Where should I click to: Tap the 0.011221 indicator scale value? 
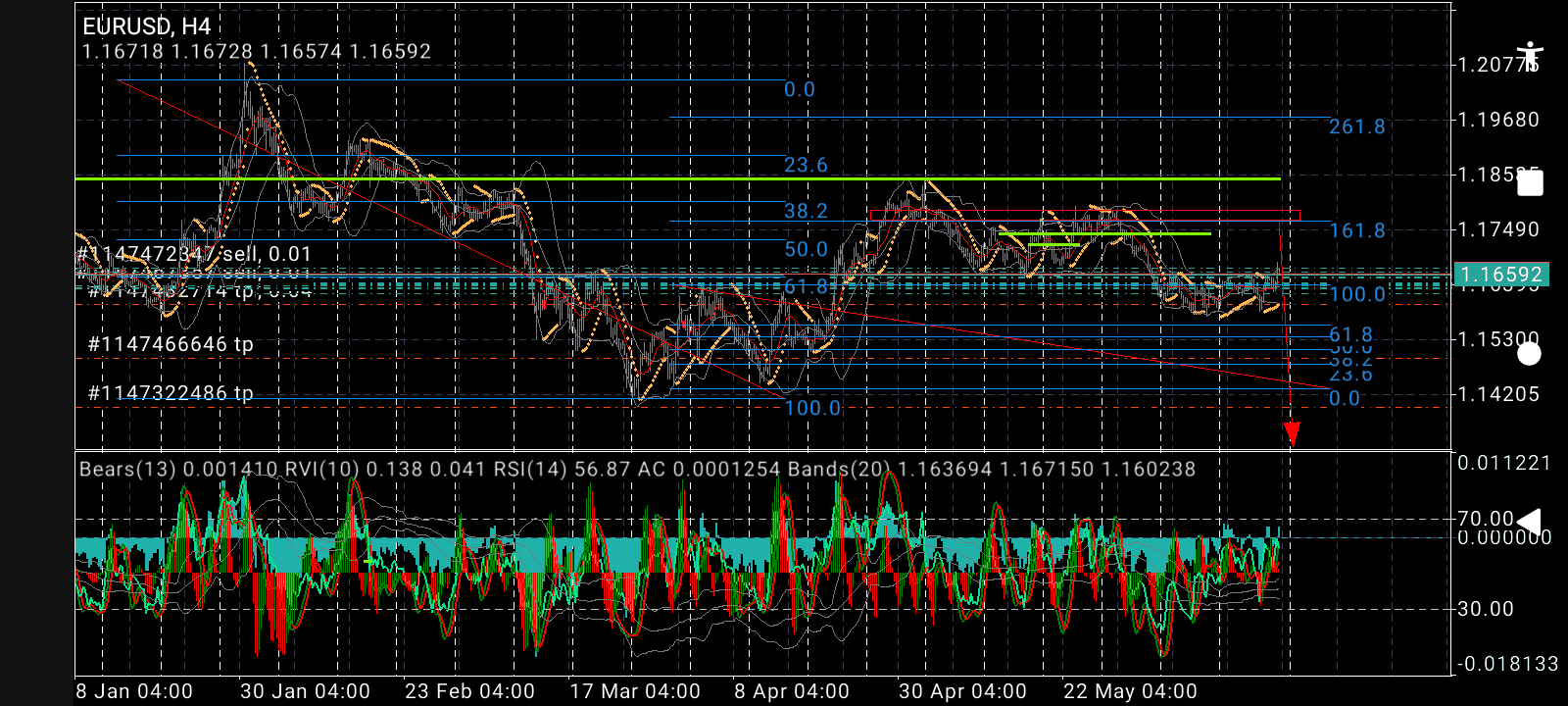[1504, 463]
